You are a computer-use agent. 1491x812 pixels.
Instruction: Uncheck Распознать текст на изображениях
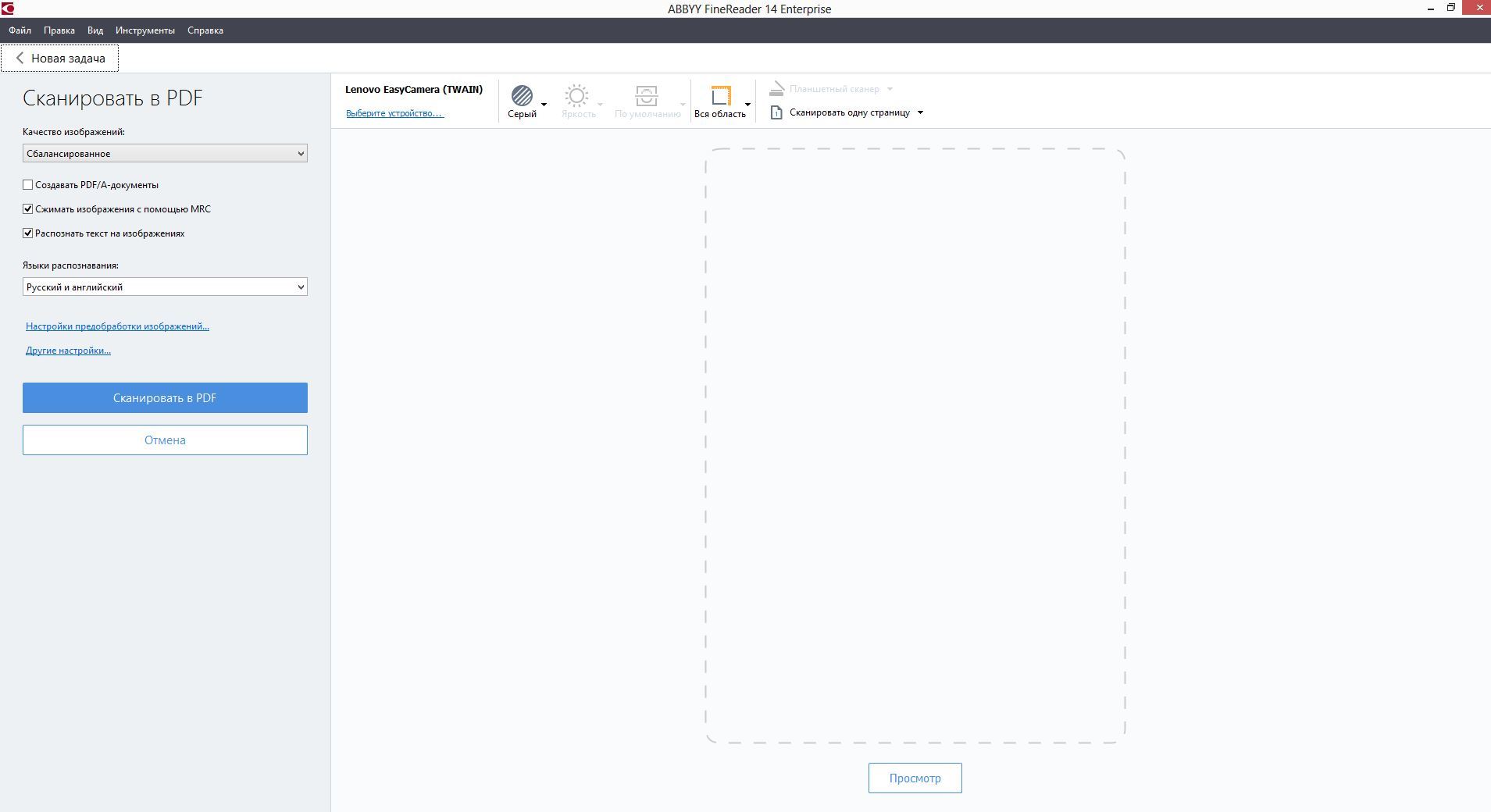point(28,233)
